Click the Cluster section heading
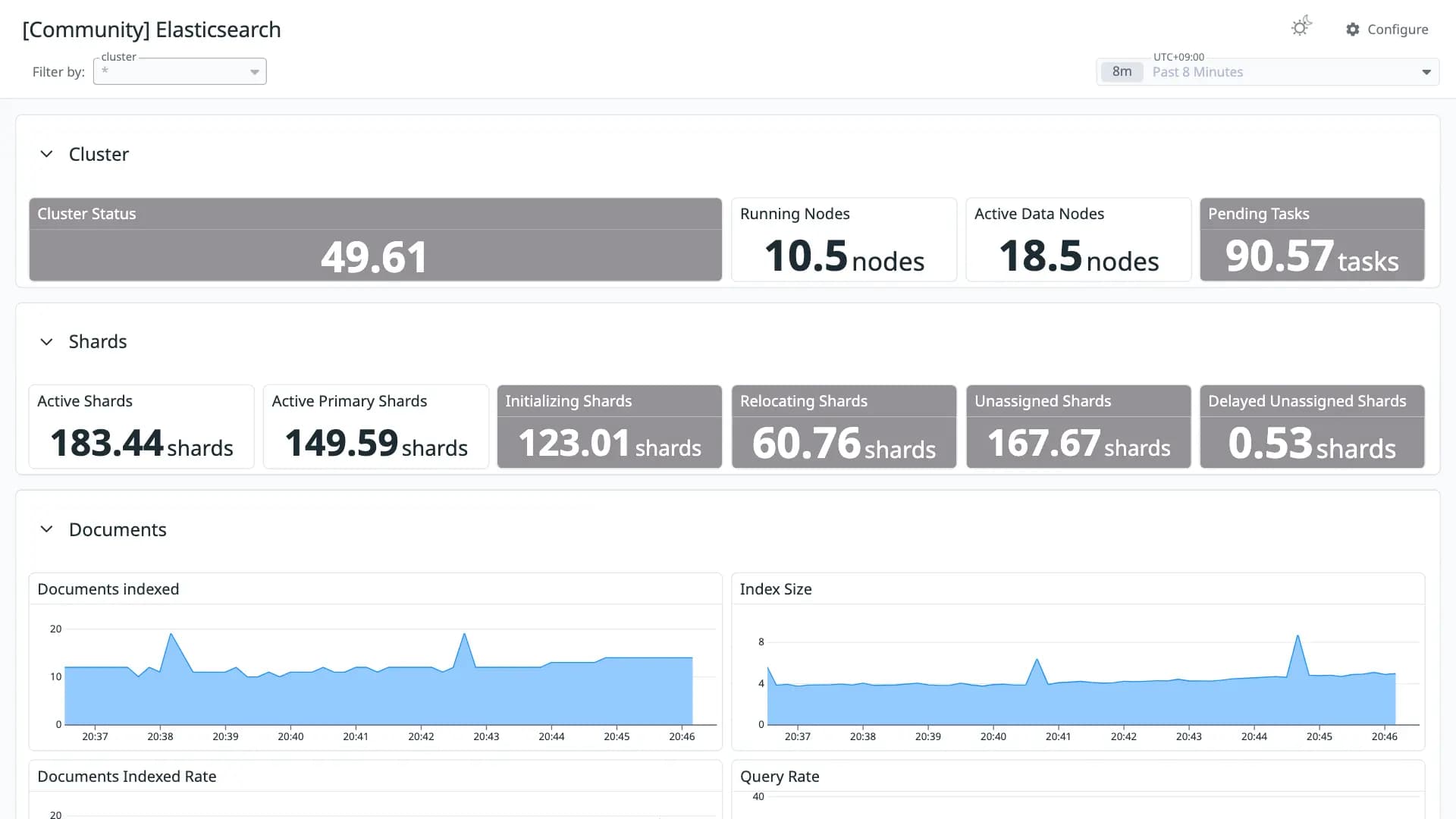1456x819 pixels. click(x=99, y=154)
